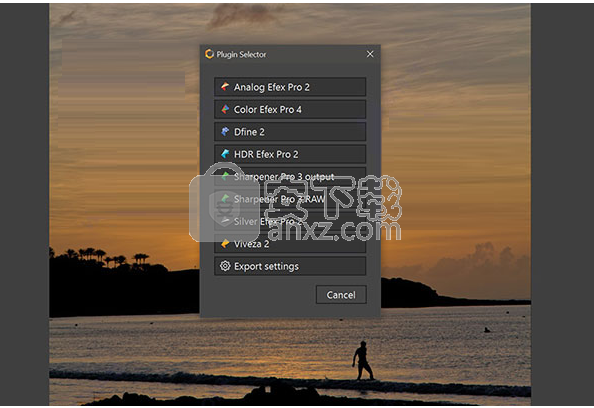This screenshot has height=408, width=594.
Task: Close the Plugin Selector dialog
Action: pos(370,54)
